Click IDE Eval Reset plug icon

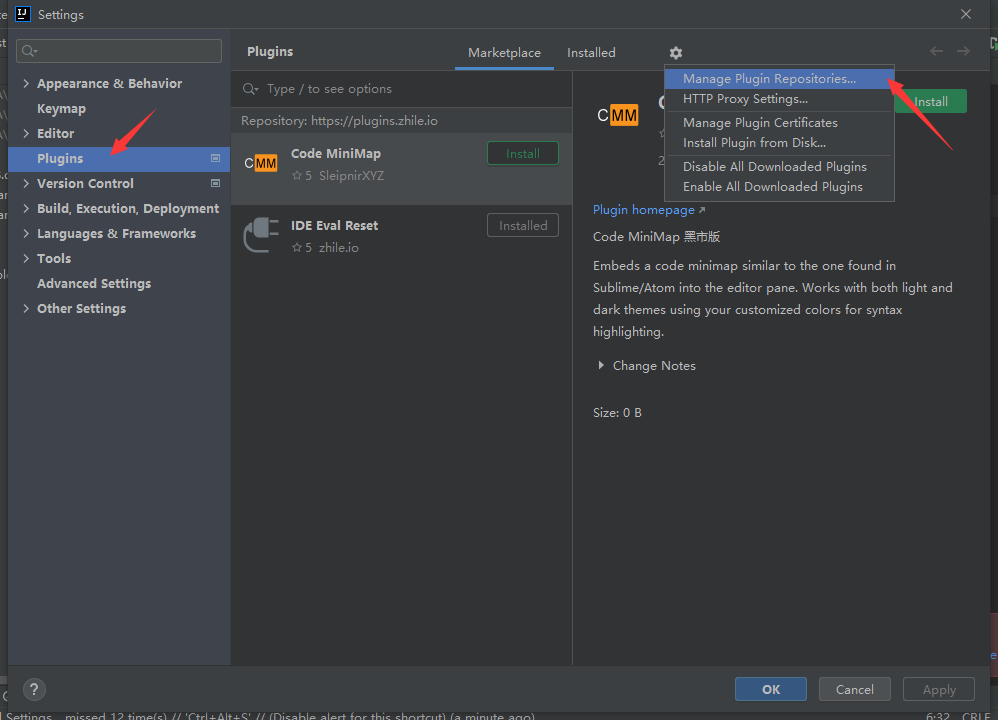tap(261, 235)
